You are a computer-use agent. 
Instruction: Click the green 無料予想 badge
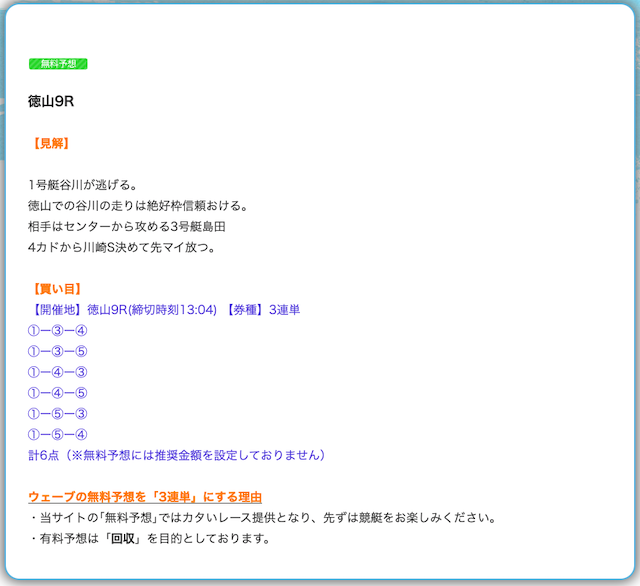[x=58, y=63]
